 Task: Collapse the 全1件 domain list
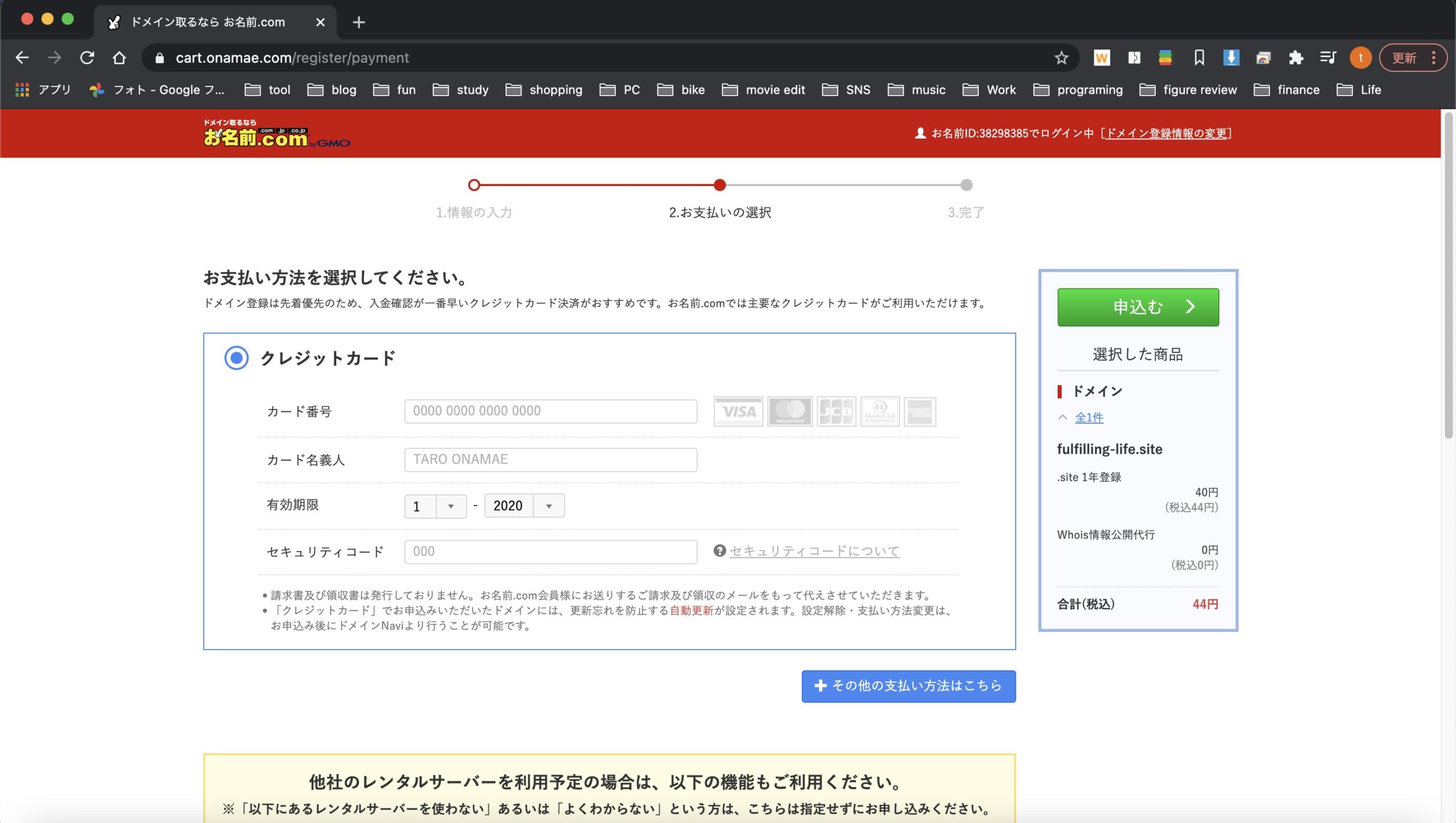pyautogui.click(x=1087, y=417)
